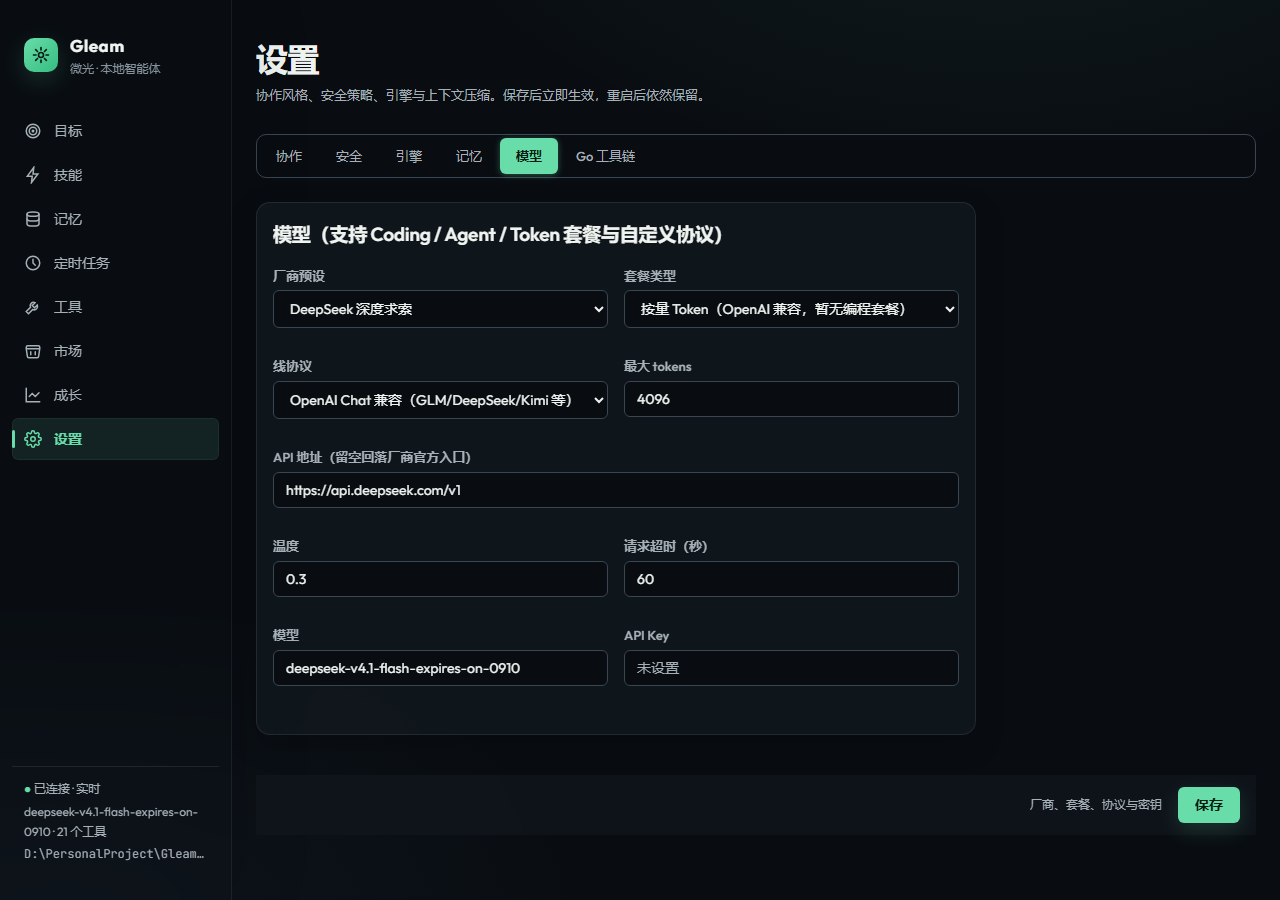
Task: Click the store icon beside 市场
Action: (33, 351)
